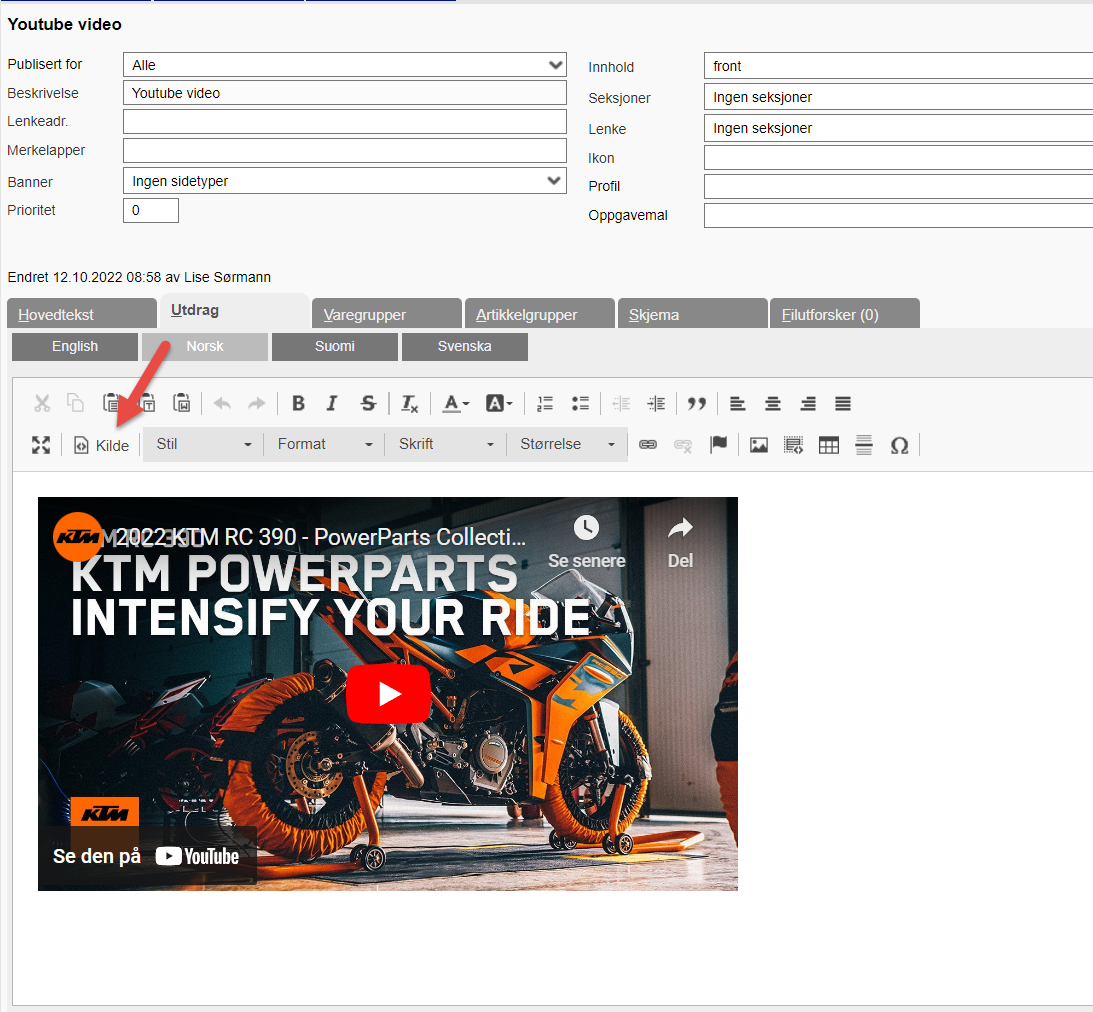The height and width of the screenshot is (1012, 1093).
Task: Toggle Strikethrough formatting
Action: click(368, 404)
